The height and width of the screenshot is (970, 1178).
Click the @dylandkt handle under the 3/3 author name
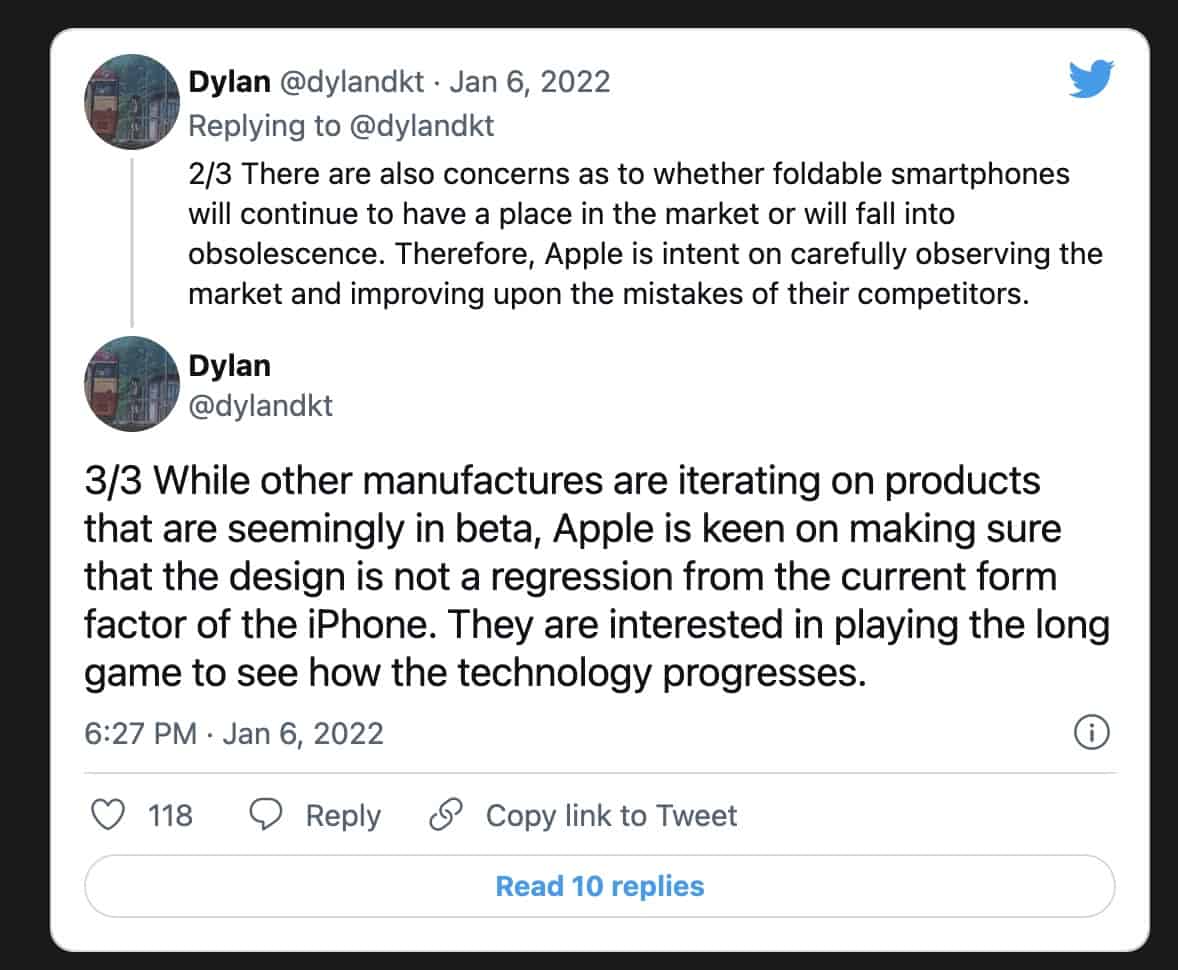(260, 405)
